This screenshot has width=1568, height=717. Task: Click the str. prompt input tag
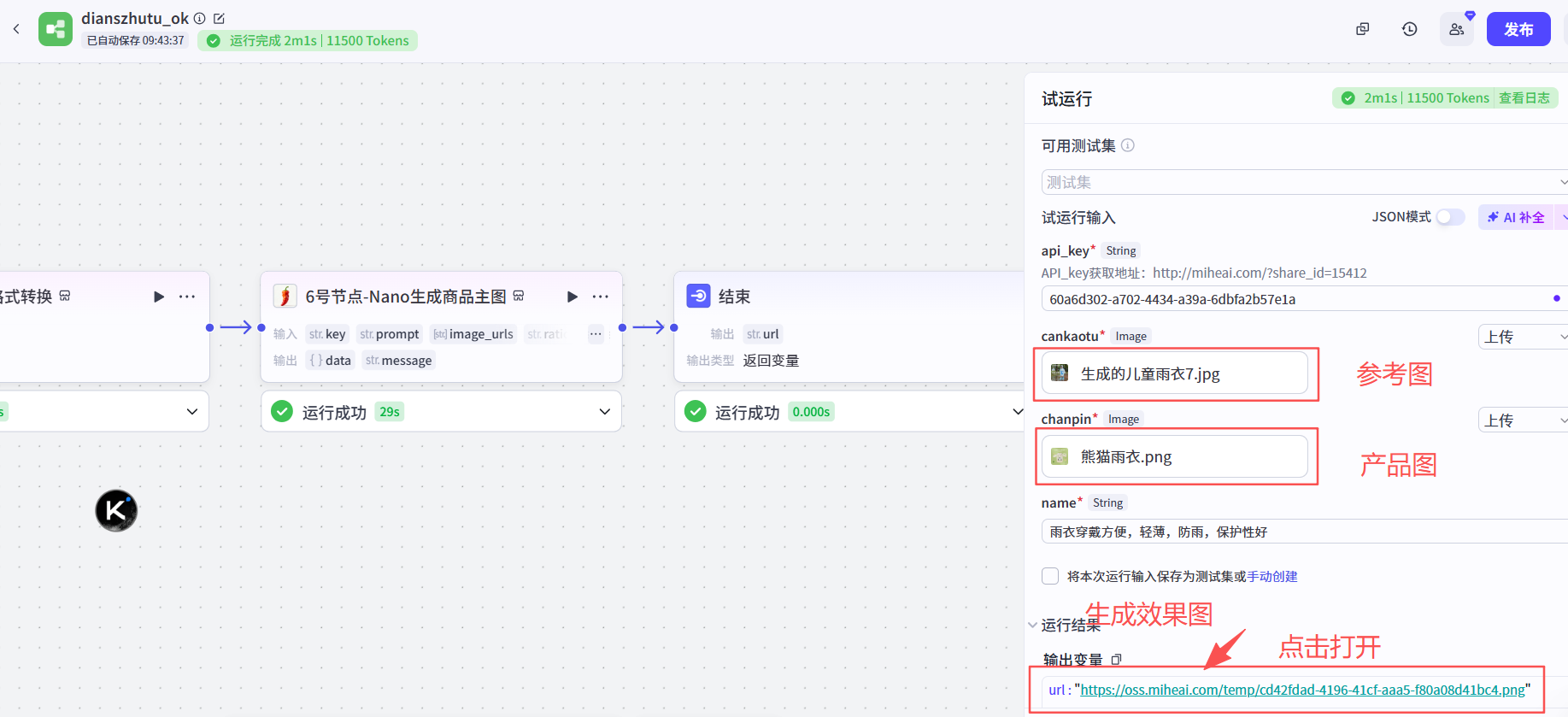coord(390,334)
